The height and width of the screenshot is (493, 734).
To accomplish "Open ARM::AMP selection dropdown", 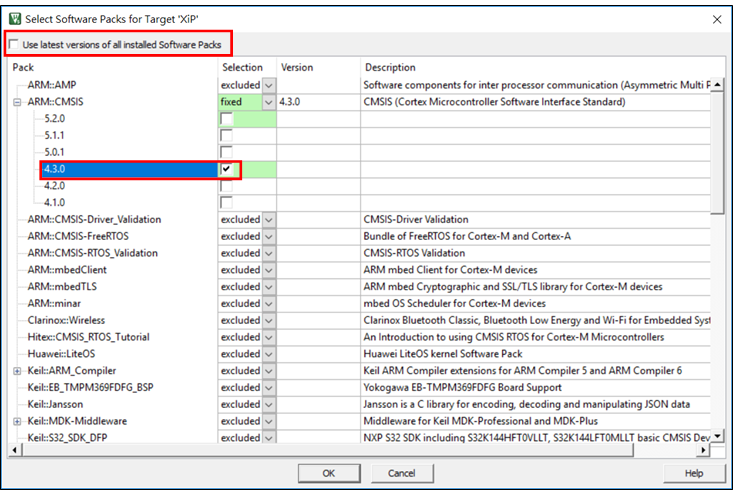I will [x=269, y=85].
